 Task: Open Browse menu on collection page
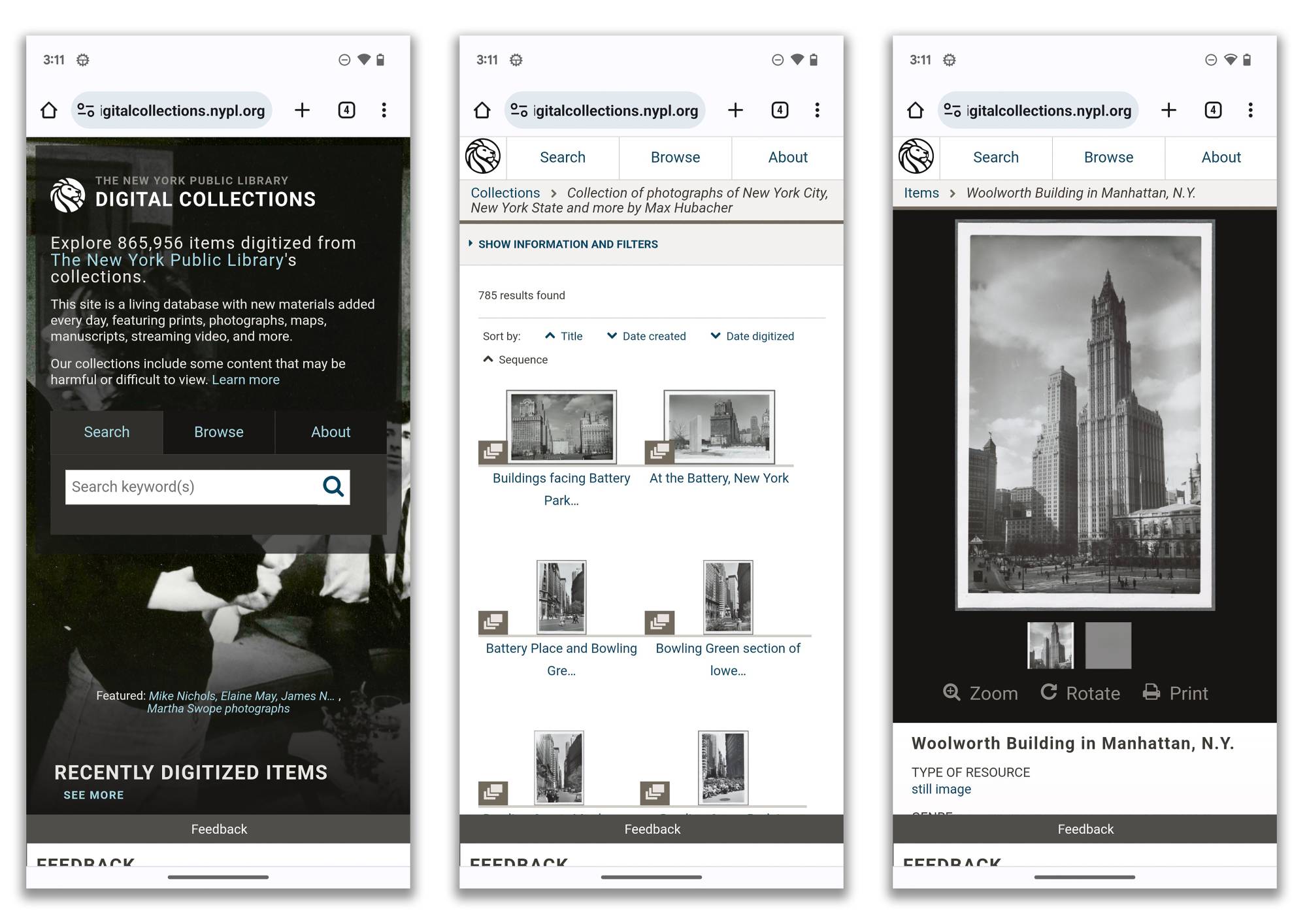675,157
